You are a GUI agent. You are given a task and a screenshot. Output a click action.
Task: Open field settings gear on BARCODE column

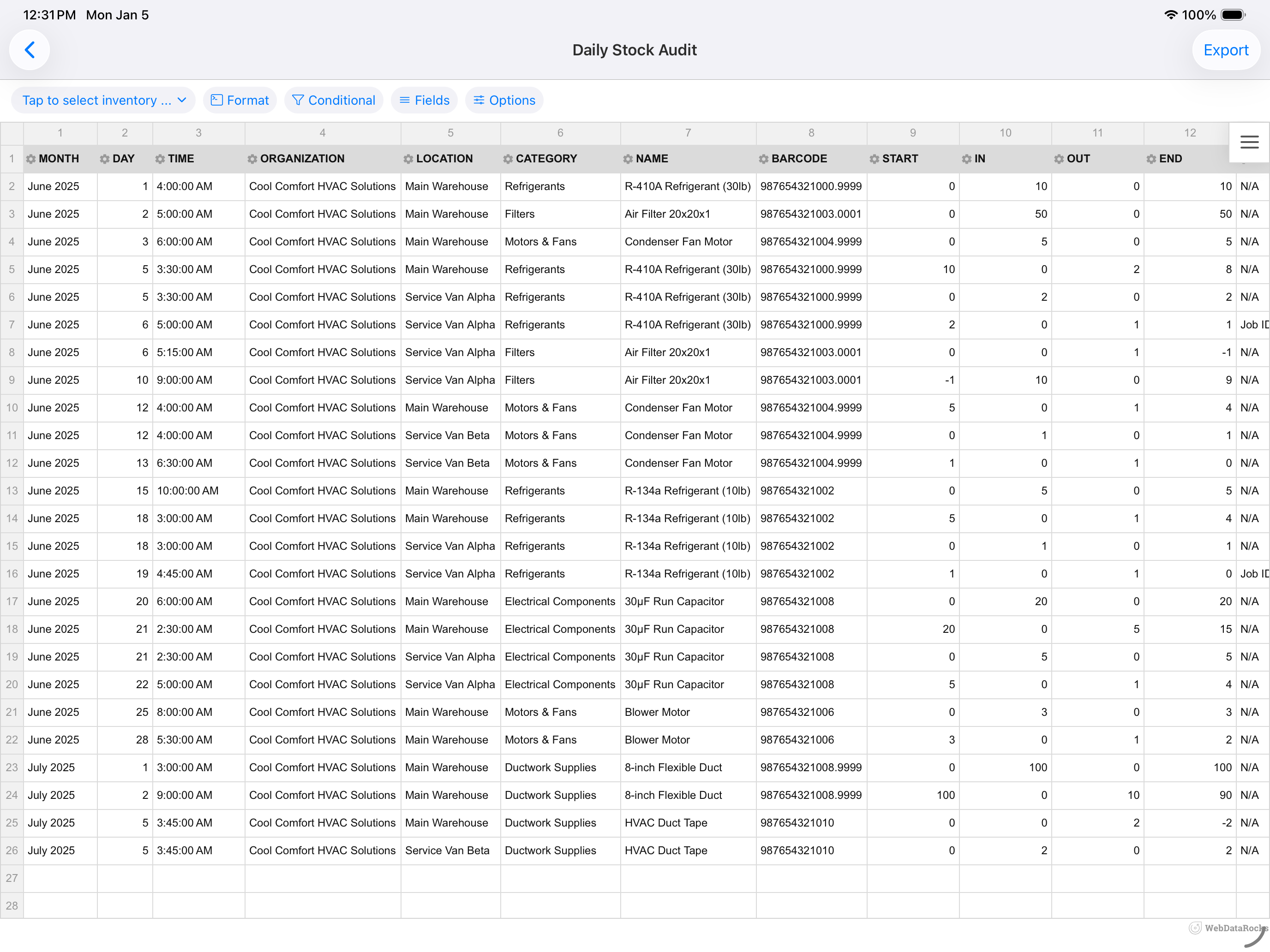(764, 159)
